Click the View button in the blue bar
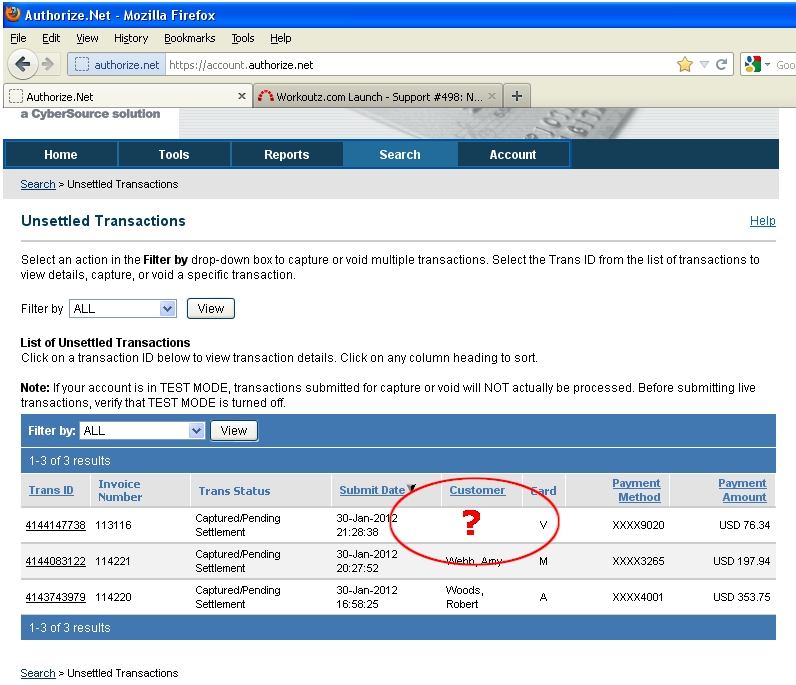This screenshot has height=685, width=796. point(234,431)
